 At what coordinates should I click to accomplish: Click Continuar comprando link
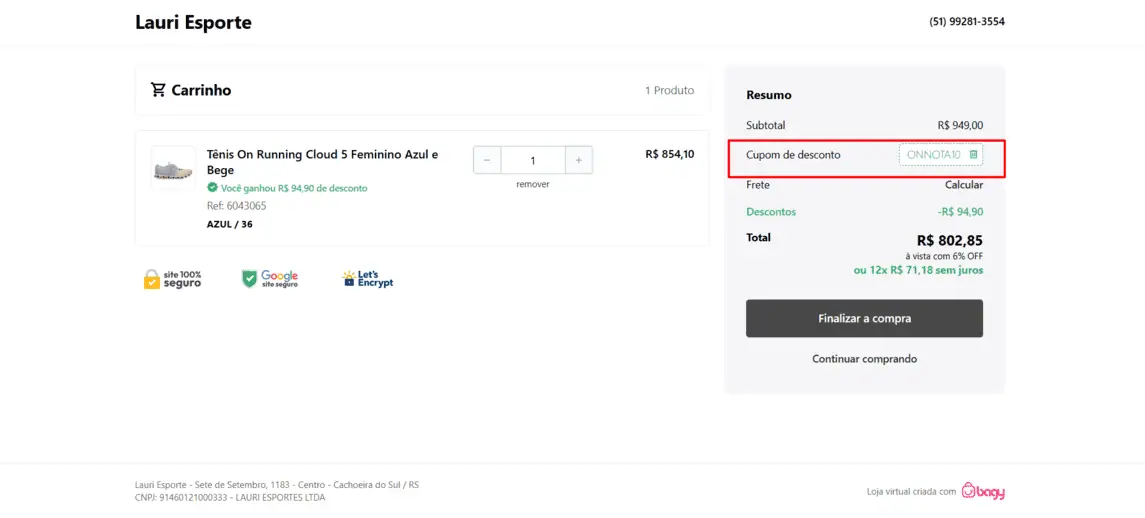point(865,359)
